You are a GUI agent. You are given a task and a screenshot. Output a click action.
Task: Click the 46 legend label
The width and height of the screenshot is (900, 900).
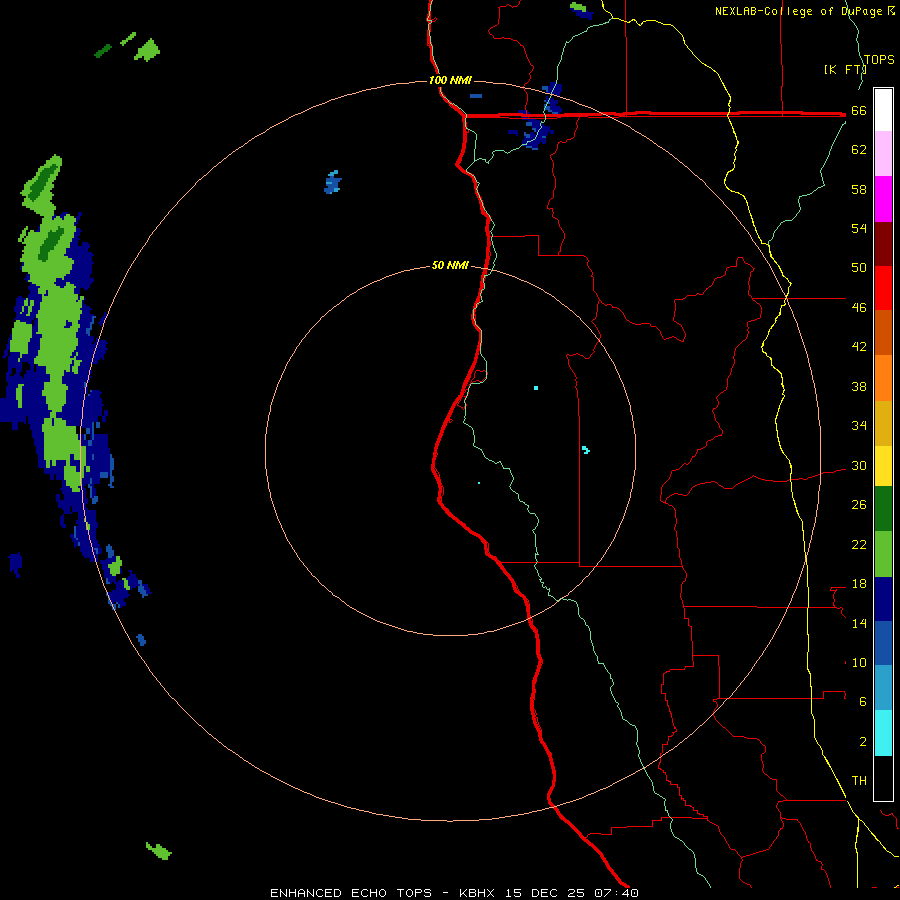pos(859,308)
